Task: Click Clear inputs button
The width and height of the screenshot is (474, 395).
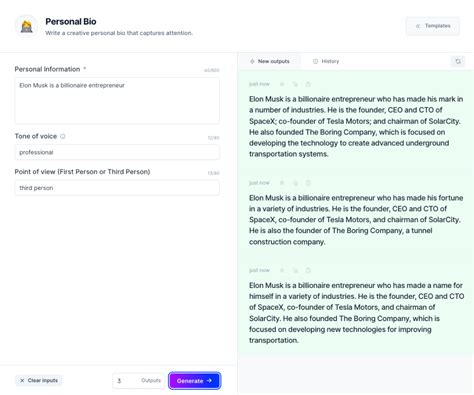Action: pyautogui.click(x=39, y=380)
